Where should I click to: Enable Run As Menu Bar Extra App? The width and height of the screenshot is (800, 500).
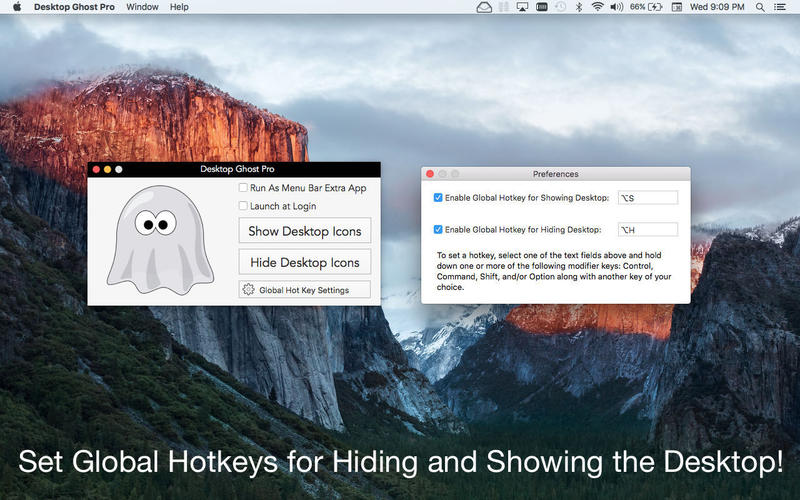[243, 188]
